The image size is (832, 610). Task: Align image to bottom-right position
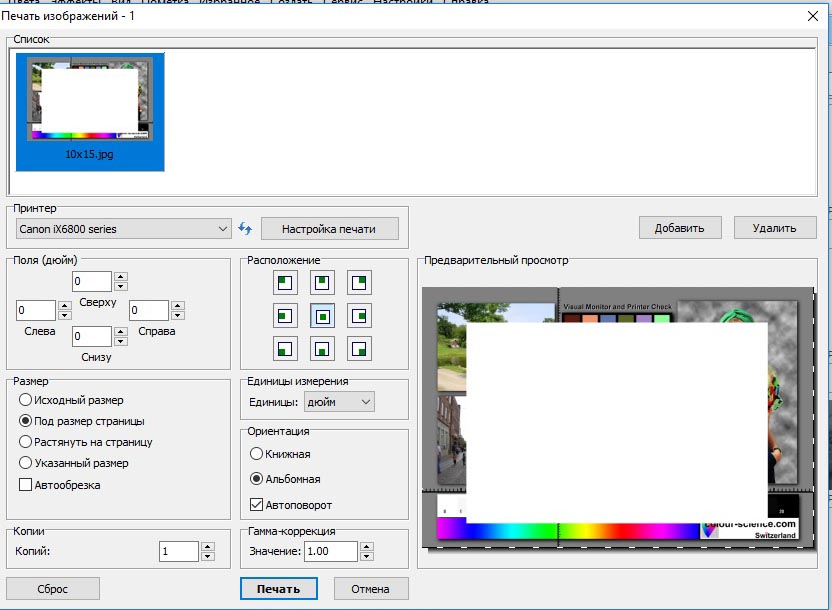coord(359,349)
